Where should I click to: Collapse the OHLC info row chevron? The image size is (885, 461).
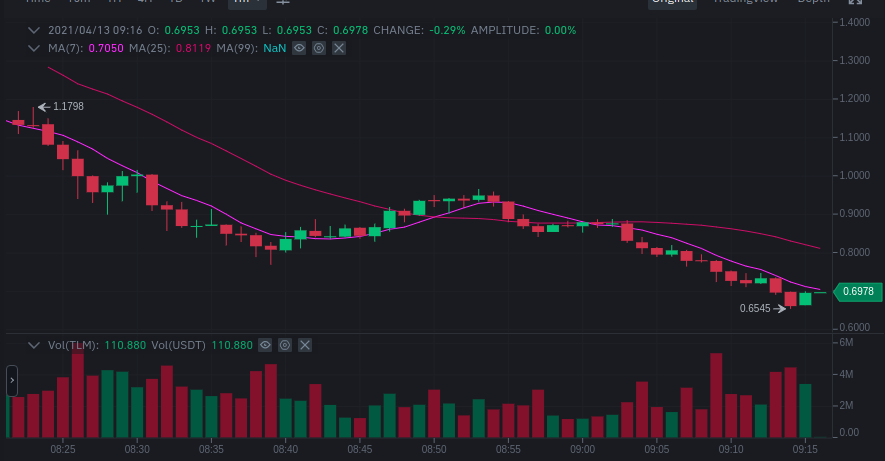(x=34, y=30)
